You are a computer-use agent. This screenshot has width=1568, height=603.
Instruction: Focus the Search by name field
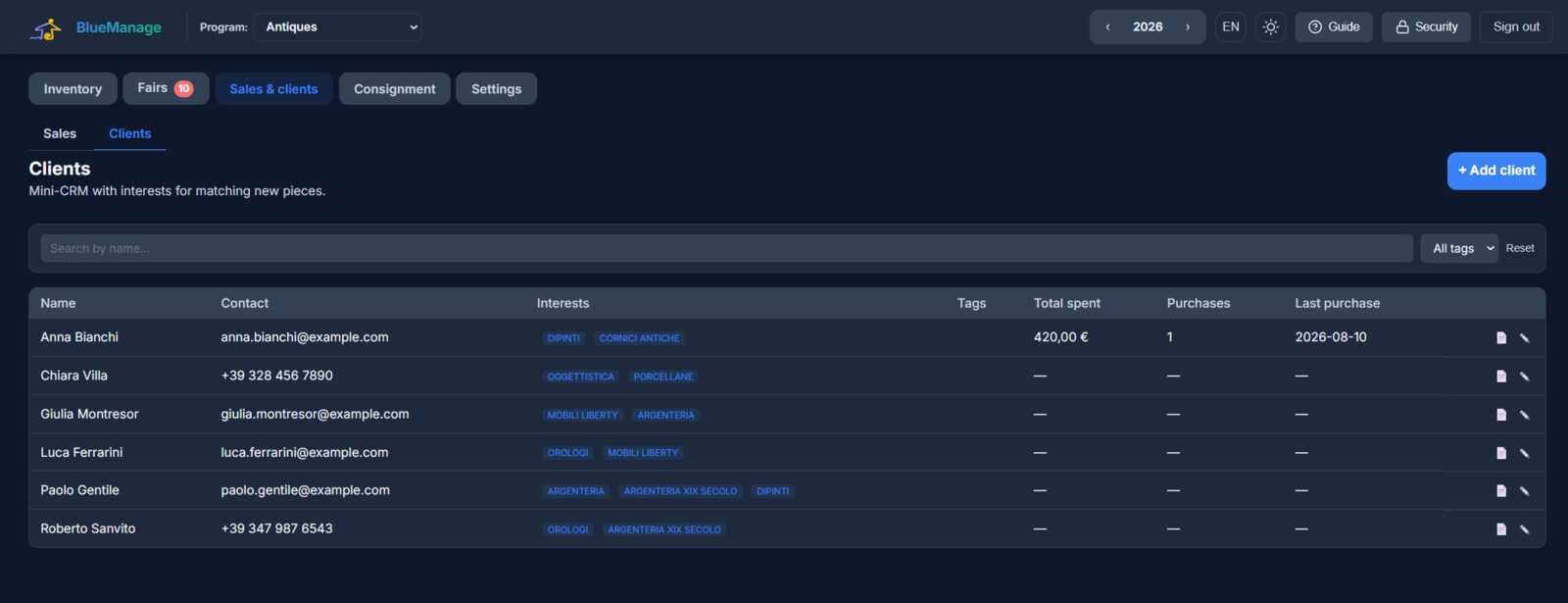(726, 248)
